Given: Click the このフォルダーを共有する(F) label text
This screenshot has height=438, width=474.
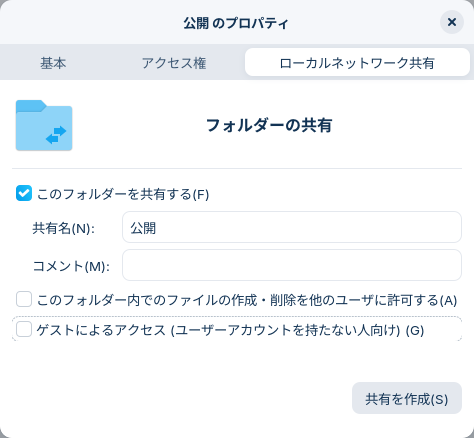Looking at the screenshot, I should point(123,194).
